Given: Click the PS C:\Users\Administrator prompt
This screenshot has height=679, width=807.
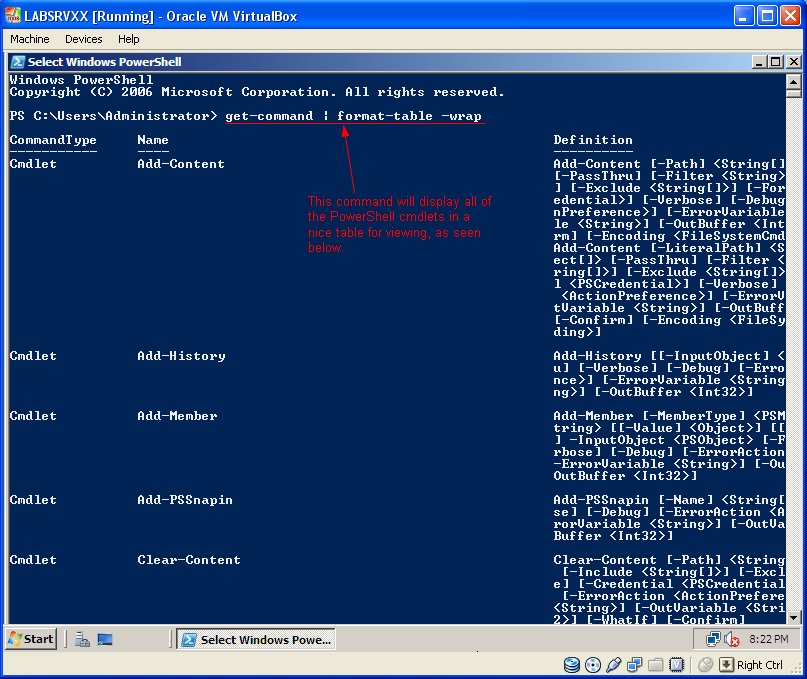Looking at the screenshot, I should [x=113, y=116].
